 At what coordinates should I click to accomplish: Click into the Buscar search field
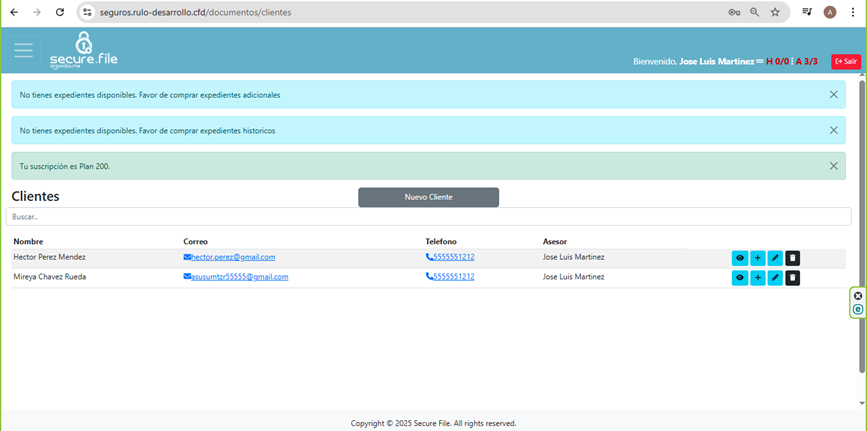point(428,216)
